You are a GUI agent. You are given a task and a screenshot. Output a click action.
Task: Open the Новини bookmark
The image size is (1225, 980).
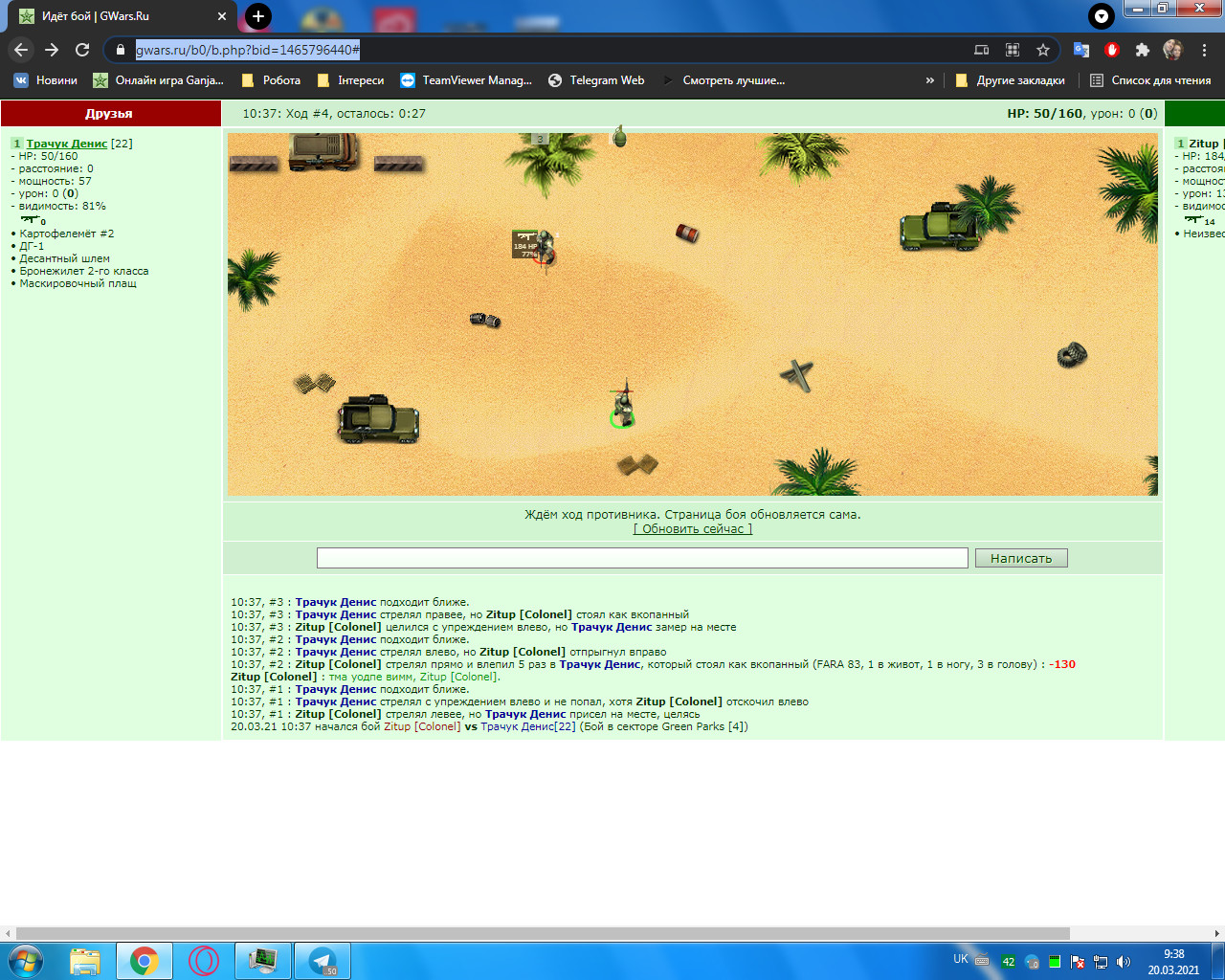click(x=46, y=80)
